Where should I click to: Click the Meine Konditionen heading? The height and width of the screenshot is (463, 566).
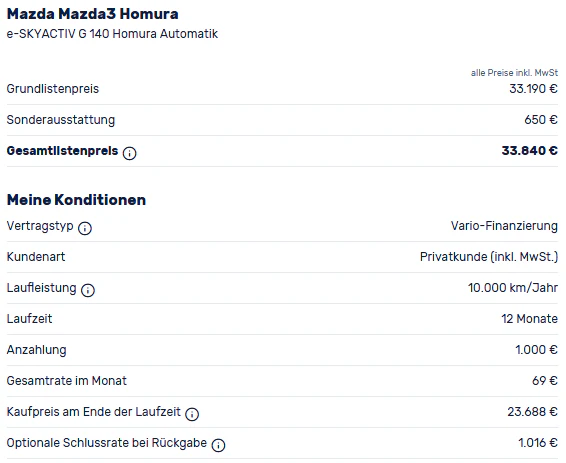(76, 200)
